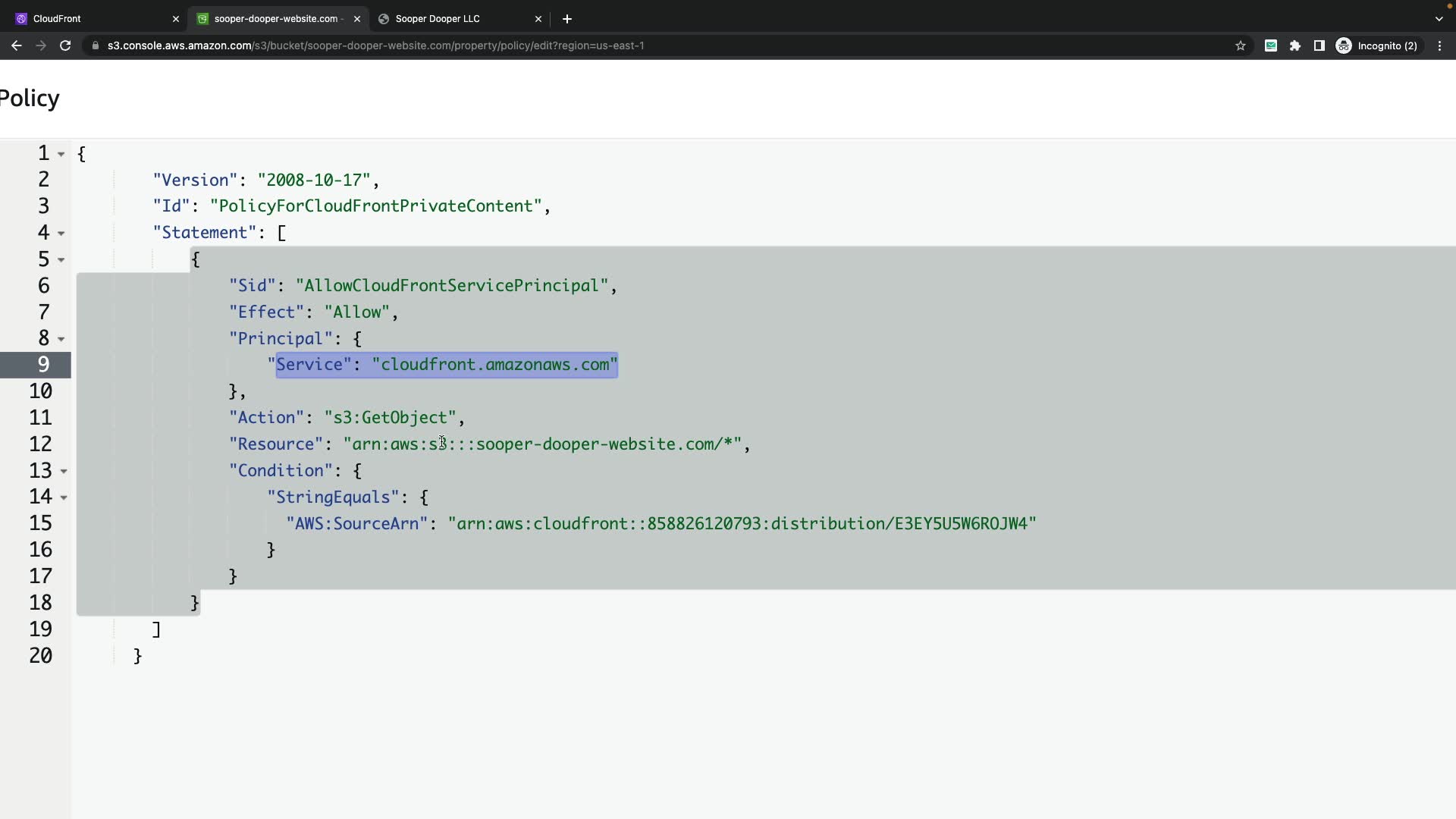Image resolution: width=1456 pixels, height=819 pixels.
Task: Open Chrome three-dot menu
Action: tap(1439, 45)
